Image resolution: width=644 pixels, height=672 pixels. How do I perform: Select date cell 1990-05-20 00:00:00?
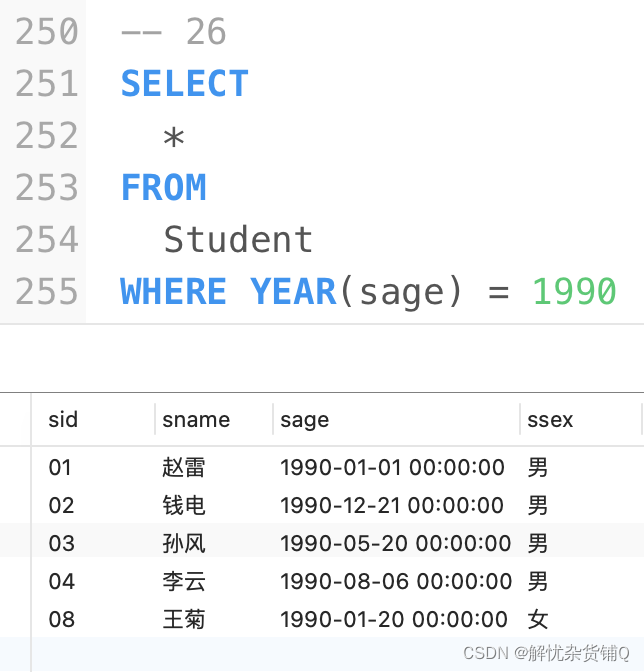pyautogui.click(x=395, y=543)
